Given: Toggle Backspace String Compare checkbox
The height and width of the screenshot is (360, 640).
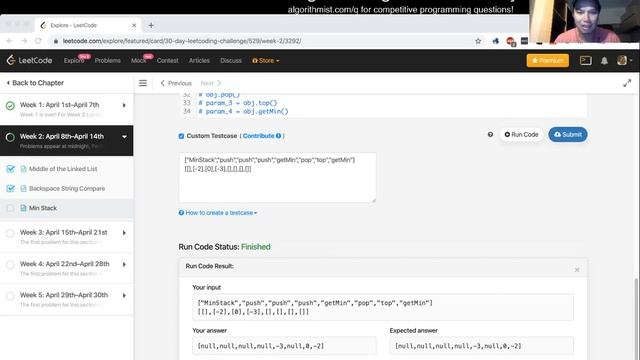Looking at the screenshot, I should pos(11,189).
